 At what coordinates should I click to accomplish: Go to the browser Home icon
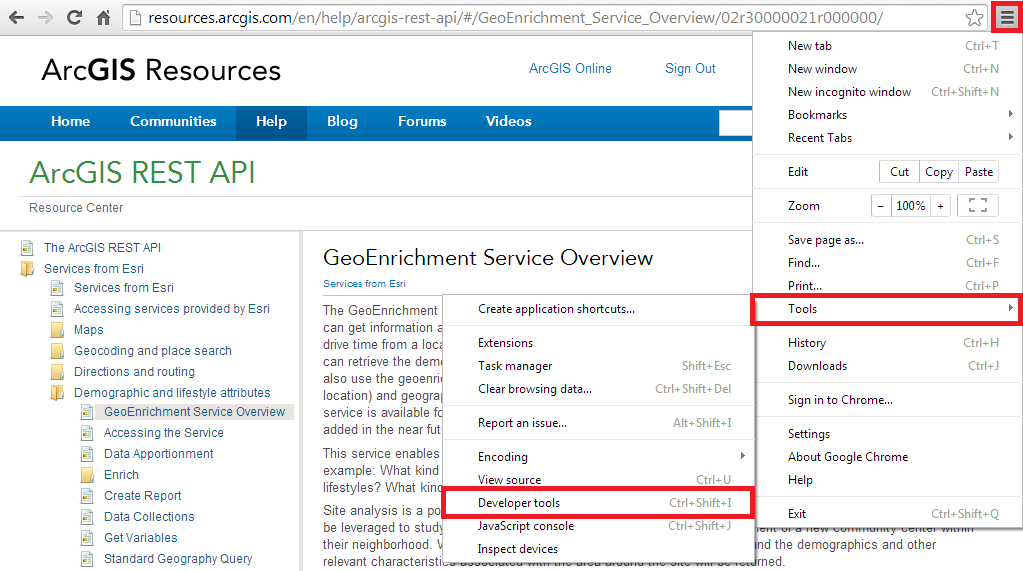pyautogui.click(x=103, y=18)
